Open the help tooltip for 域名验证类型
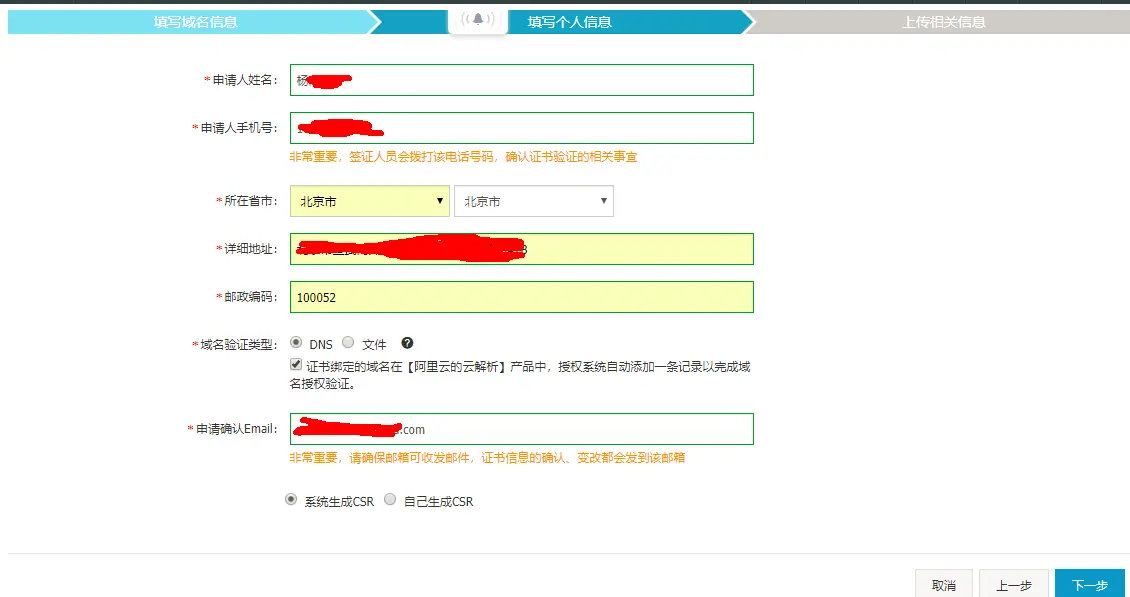Screen dimensions: 1130x597 [x=407, y=342]
